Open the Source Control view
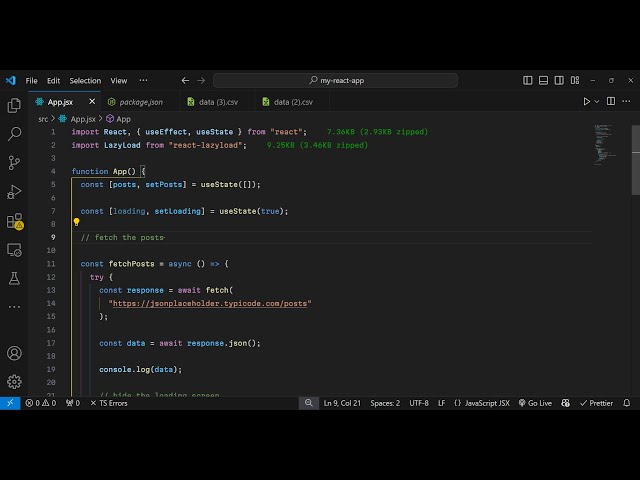Image resolution: width=640 pixels, height=480 pixels. [x=14, y=162]
